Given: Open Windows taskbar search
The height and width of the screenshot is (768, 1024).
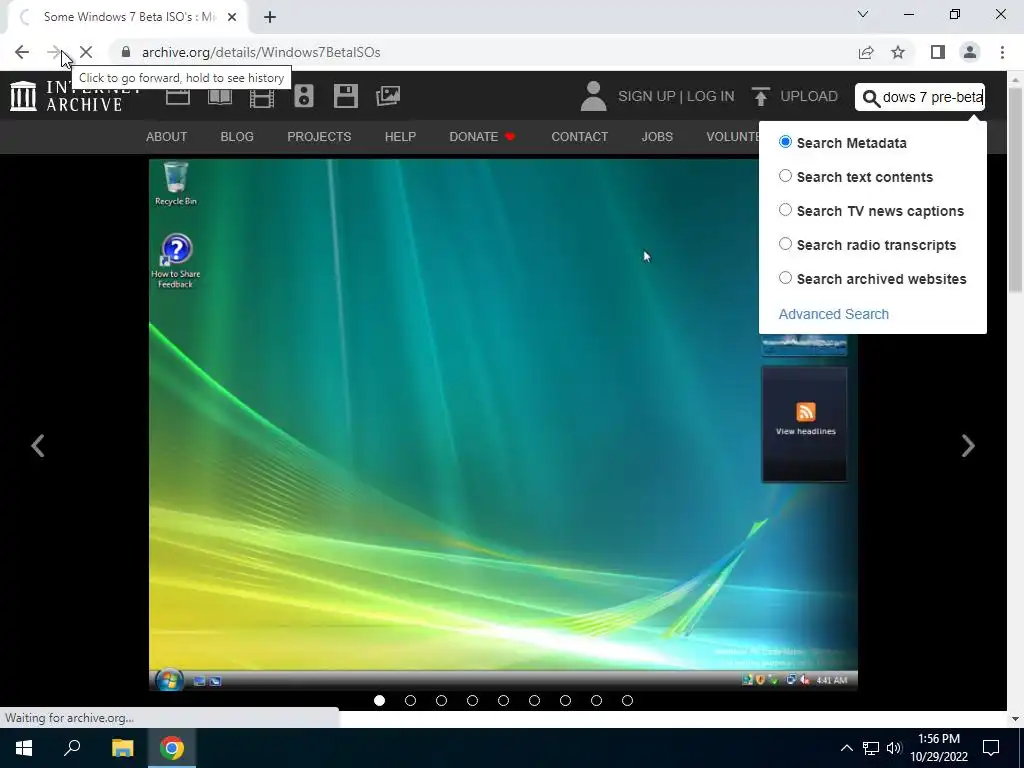Looking at the screenshot, I should [x=72, y=748].
